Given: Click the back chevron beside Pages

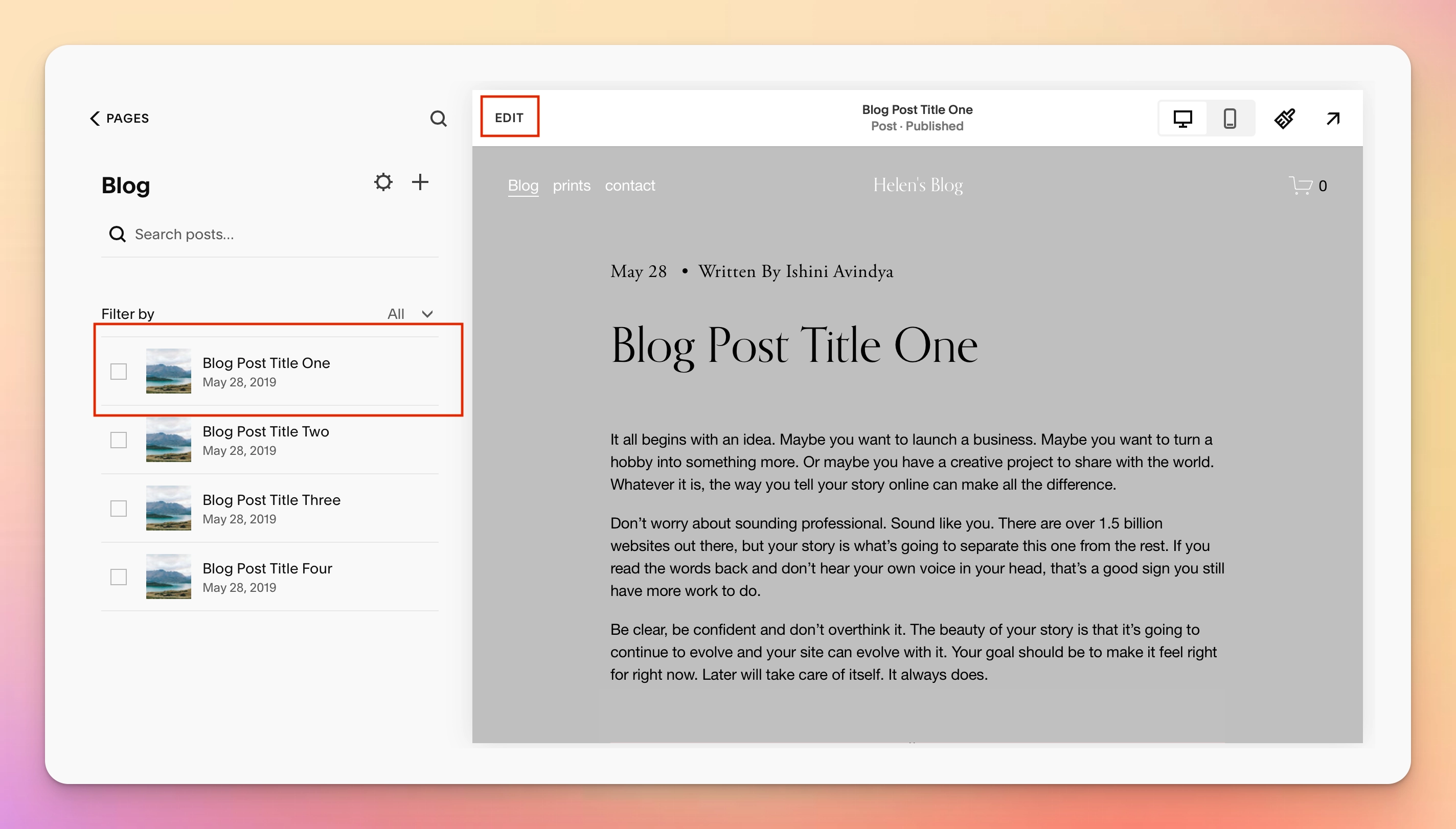Looking at the screenshot, I should [95, 118].
